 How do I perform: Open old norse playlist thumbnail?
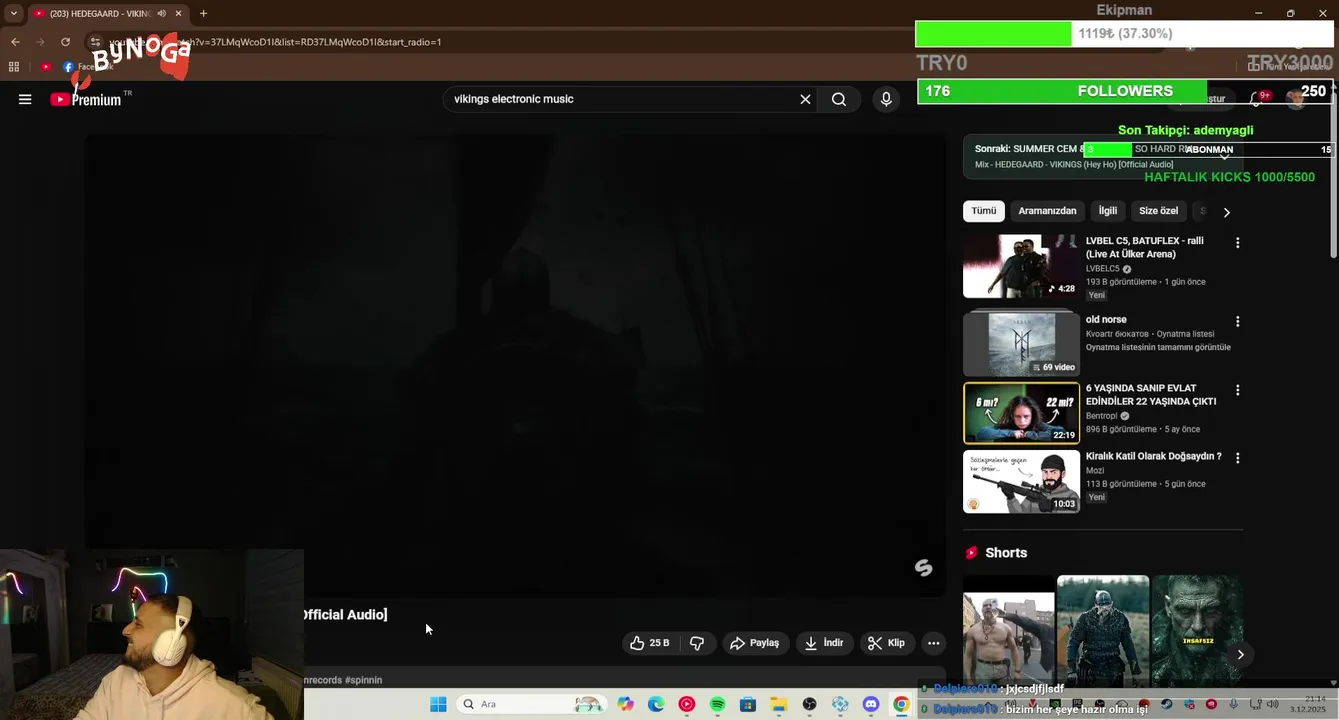point(1021,343)
